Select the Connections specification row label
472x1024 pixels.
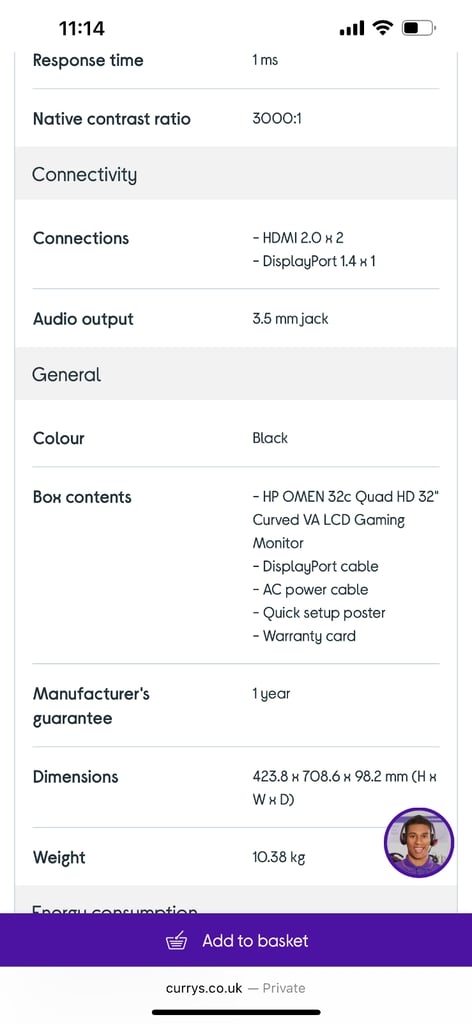pyautogui.click(x=81, y=238)
